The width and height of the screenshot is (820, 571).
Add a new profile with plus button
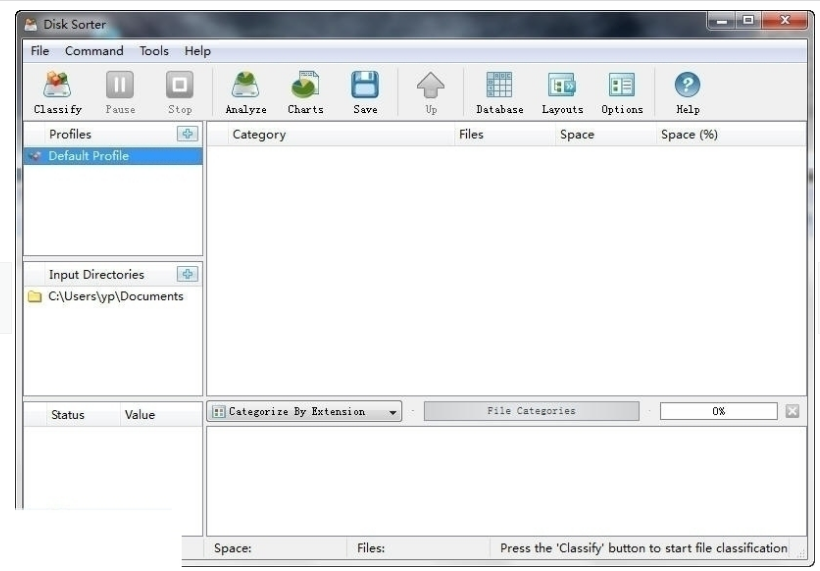[187, 134]
